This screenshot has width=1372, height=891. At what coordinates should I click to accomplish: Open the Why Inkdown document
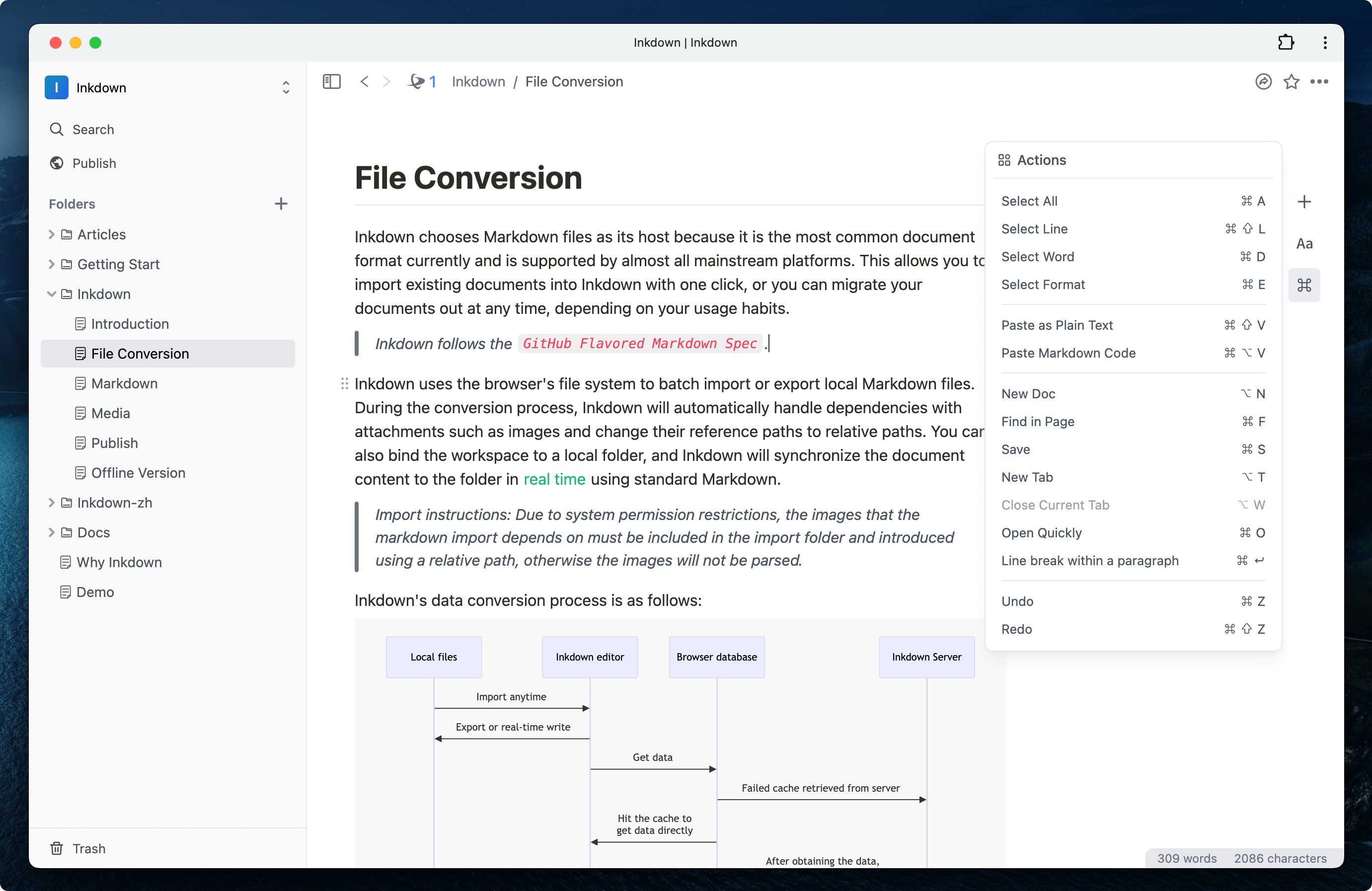(167, 562)
